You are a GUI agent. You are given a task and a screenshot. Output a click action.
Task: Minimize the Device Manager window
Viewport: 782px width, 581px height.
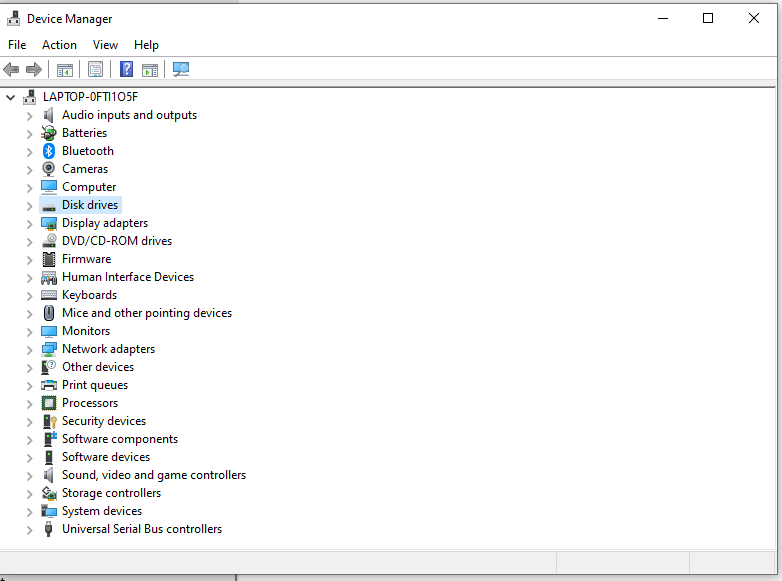663,18
